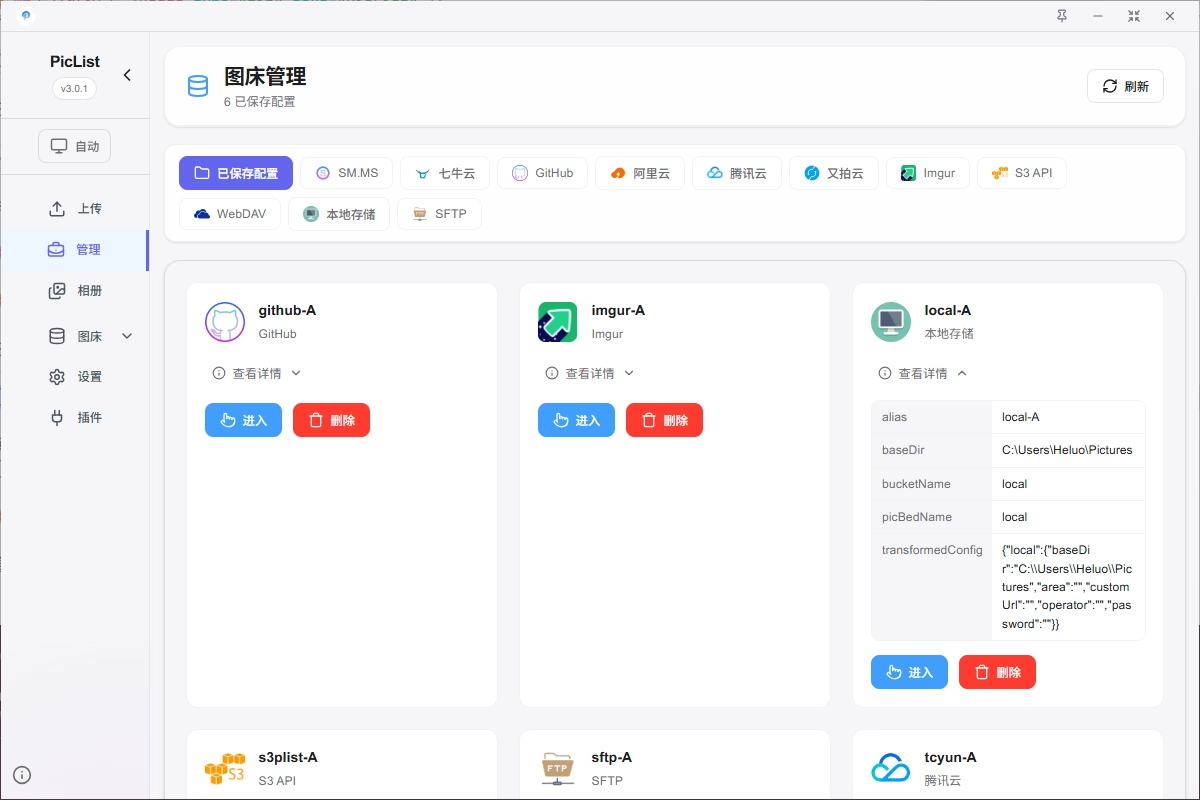Click the s3plist-A card title

point(288,758)
